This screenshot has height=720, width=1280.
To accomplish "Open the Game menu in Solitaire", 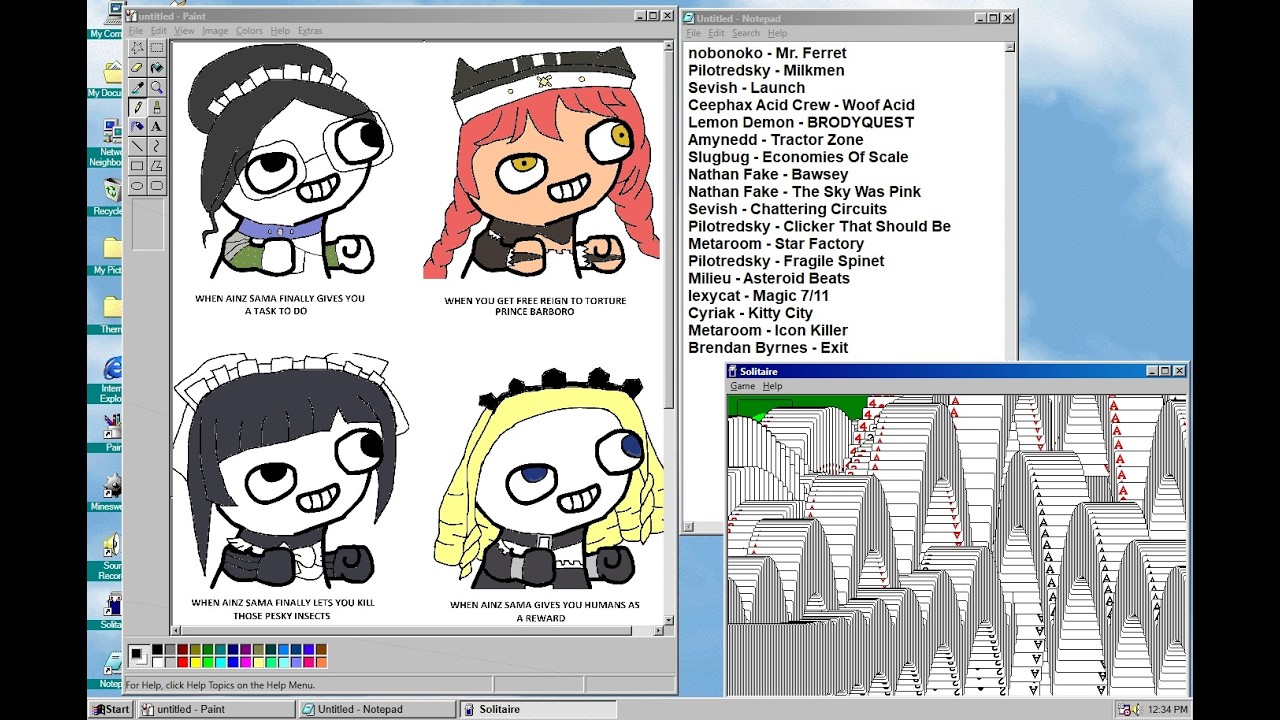I will coord(742,386).
